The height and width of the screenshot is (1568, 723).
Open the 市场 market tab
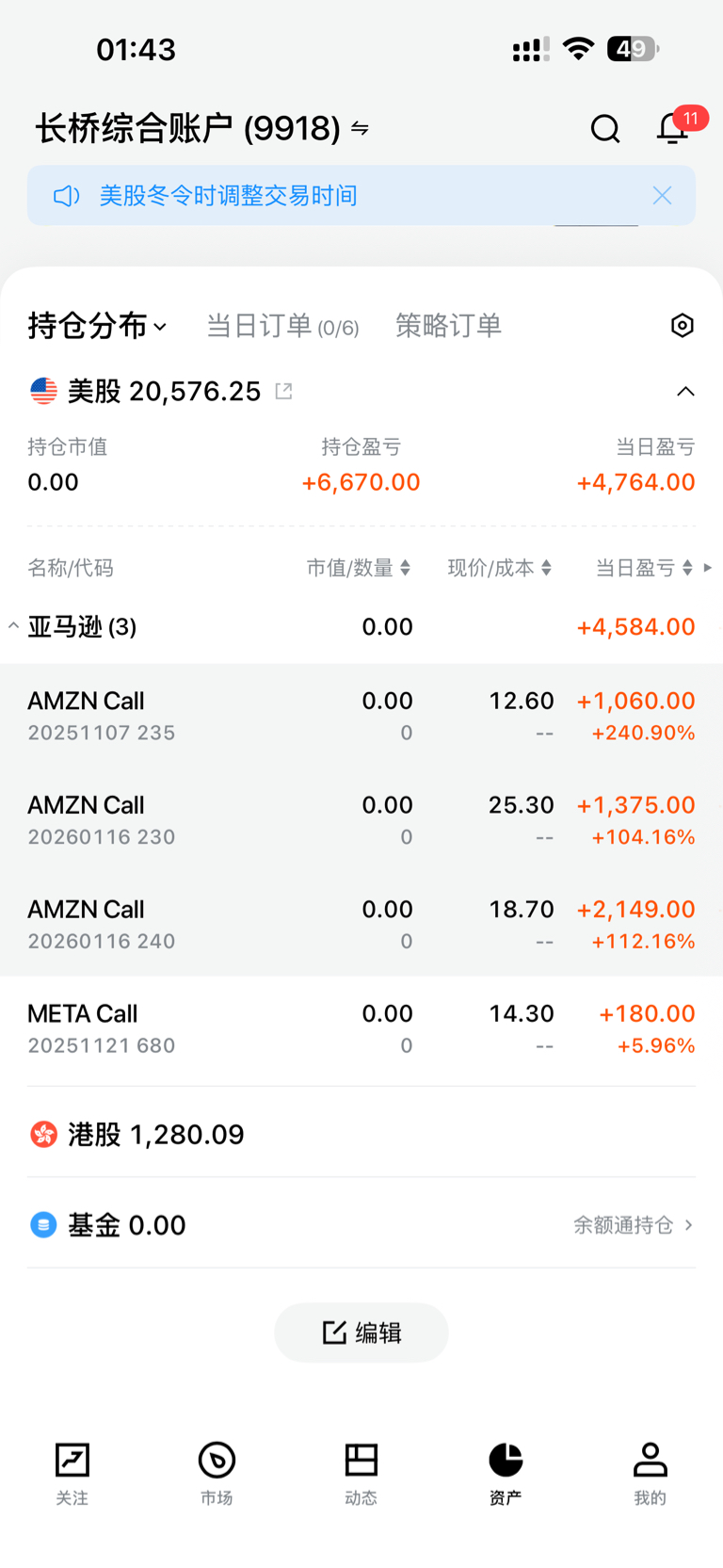[217, 1474]
